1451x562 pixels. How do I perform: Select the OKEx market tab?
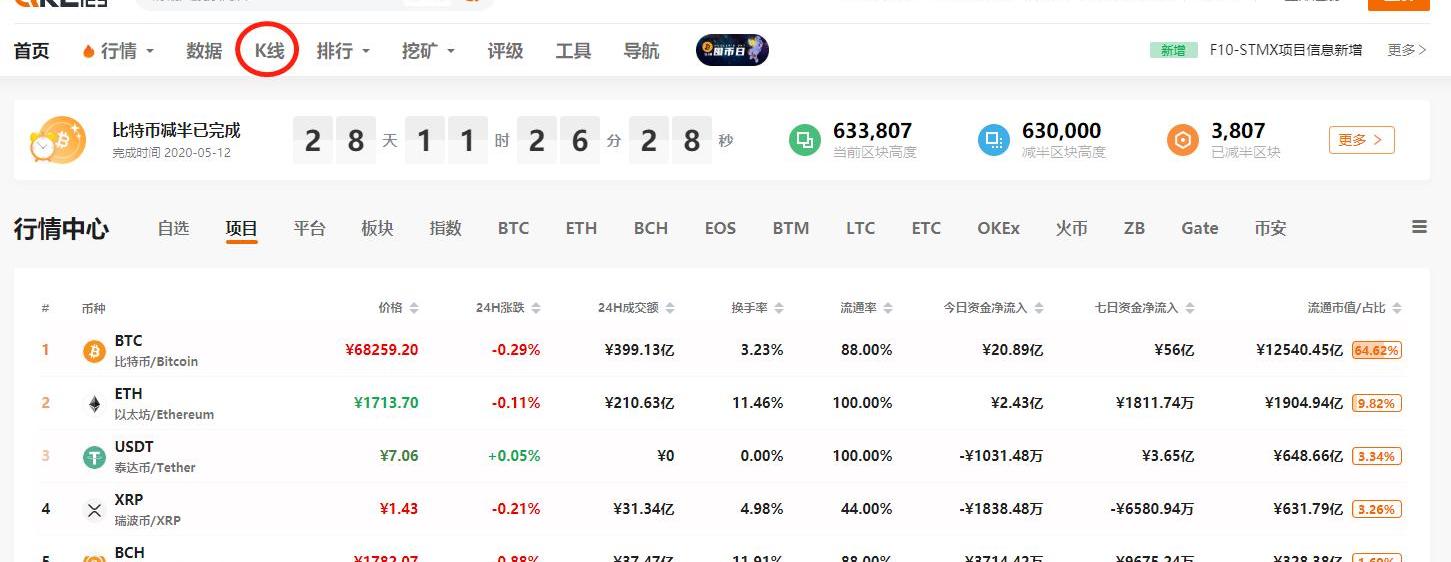pyautogui.click(x=998, y=229)
